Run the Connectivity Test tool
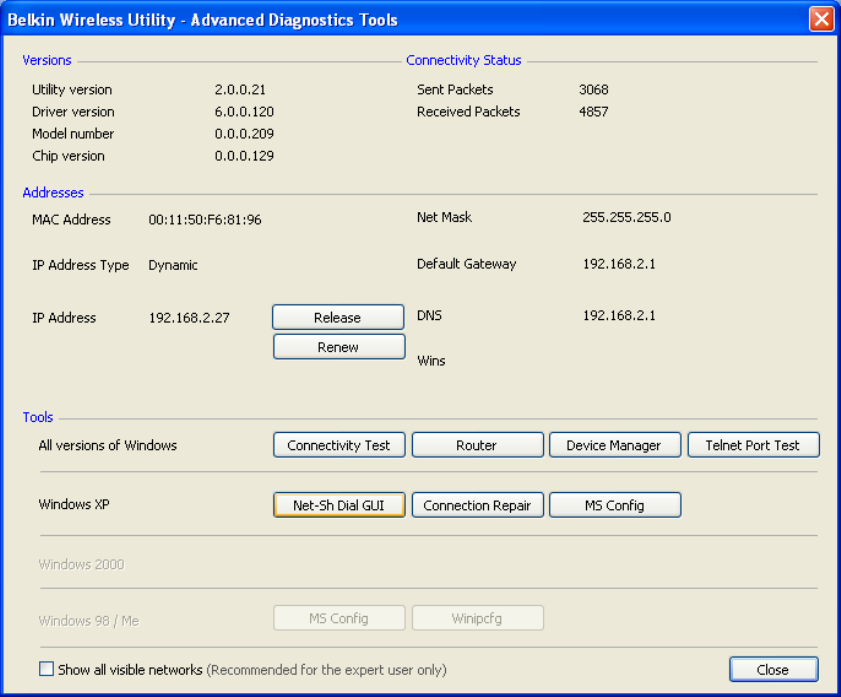 (339, 445)
